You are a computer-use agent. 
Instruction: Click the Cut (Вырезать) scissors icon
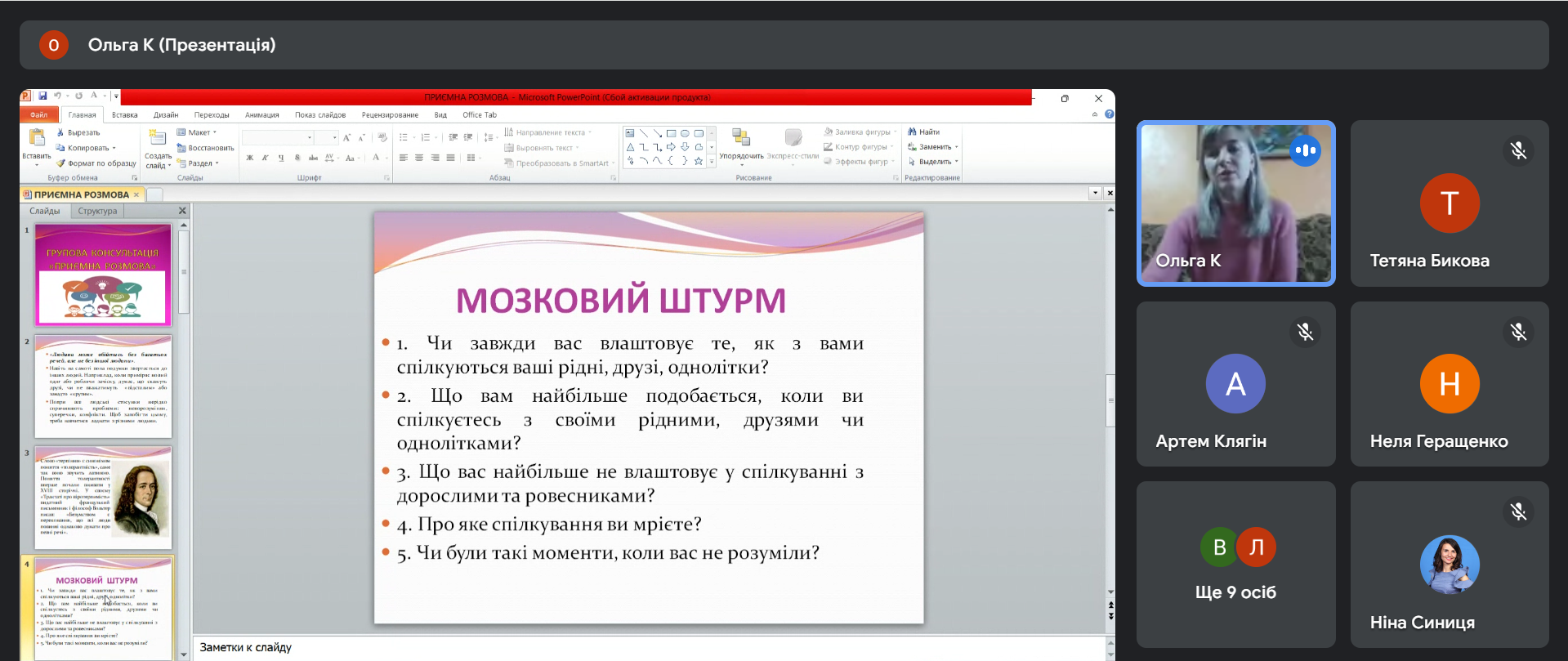(x=60, y=132)
